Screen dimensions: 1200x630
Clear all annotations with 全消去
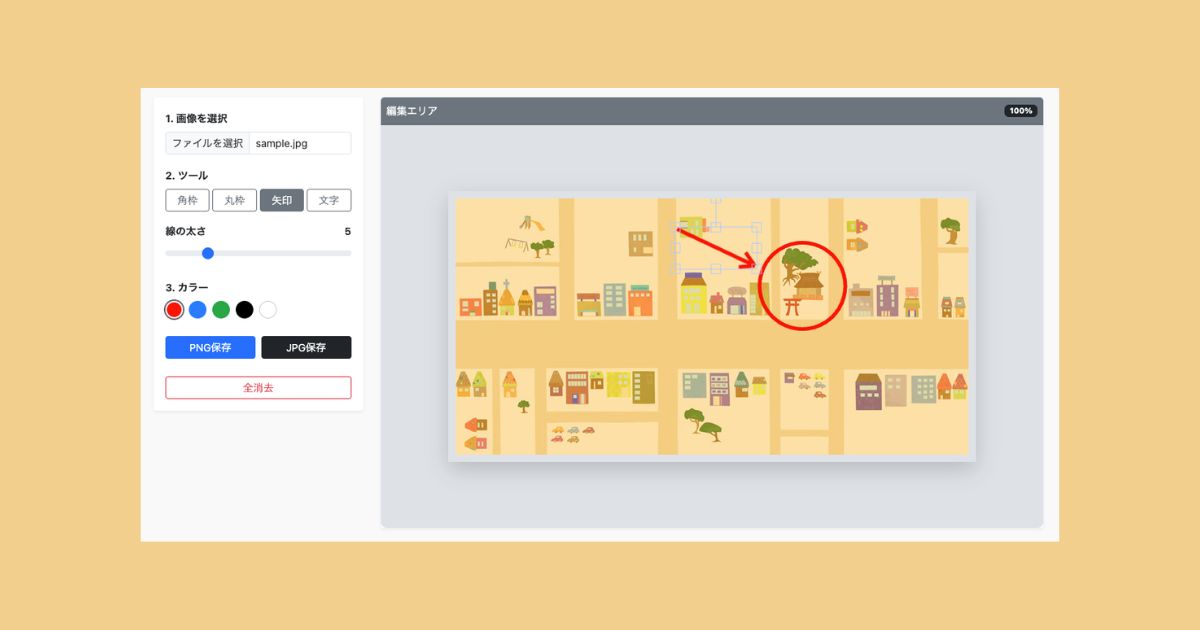[258, 388]
